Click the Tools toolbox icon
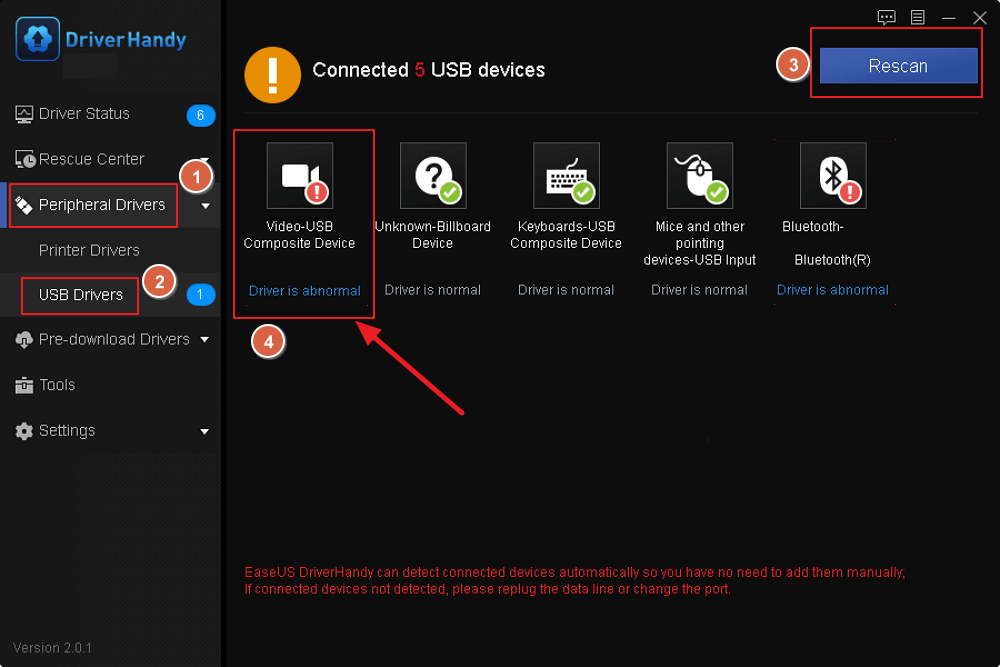1000x667 pixels. 24,385
